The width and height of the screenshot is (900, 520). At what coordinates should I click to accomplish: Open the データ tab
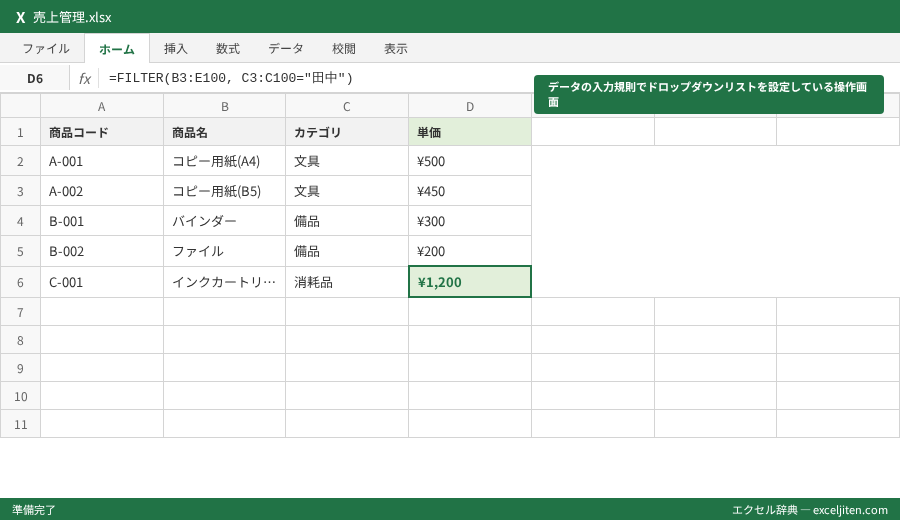(286, 49)
